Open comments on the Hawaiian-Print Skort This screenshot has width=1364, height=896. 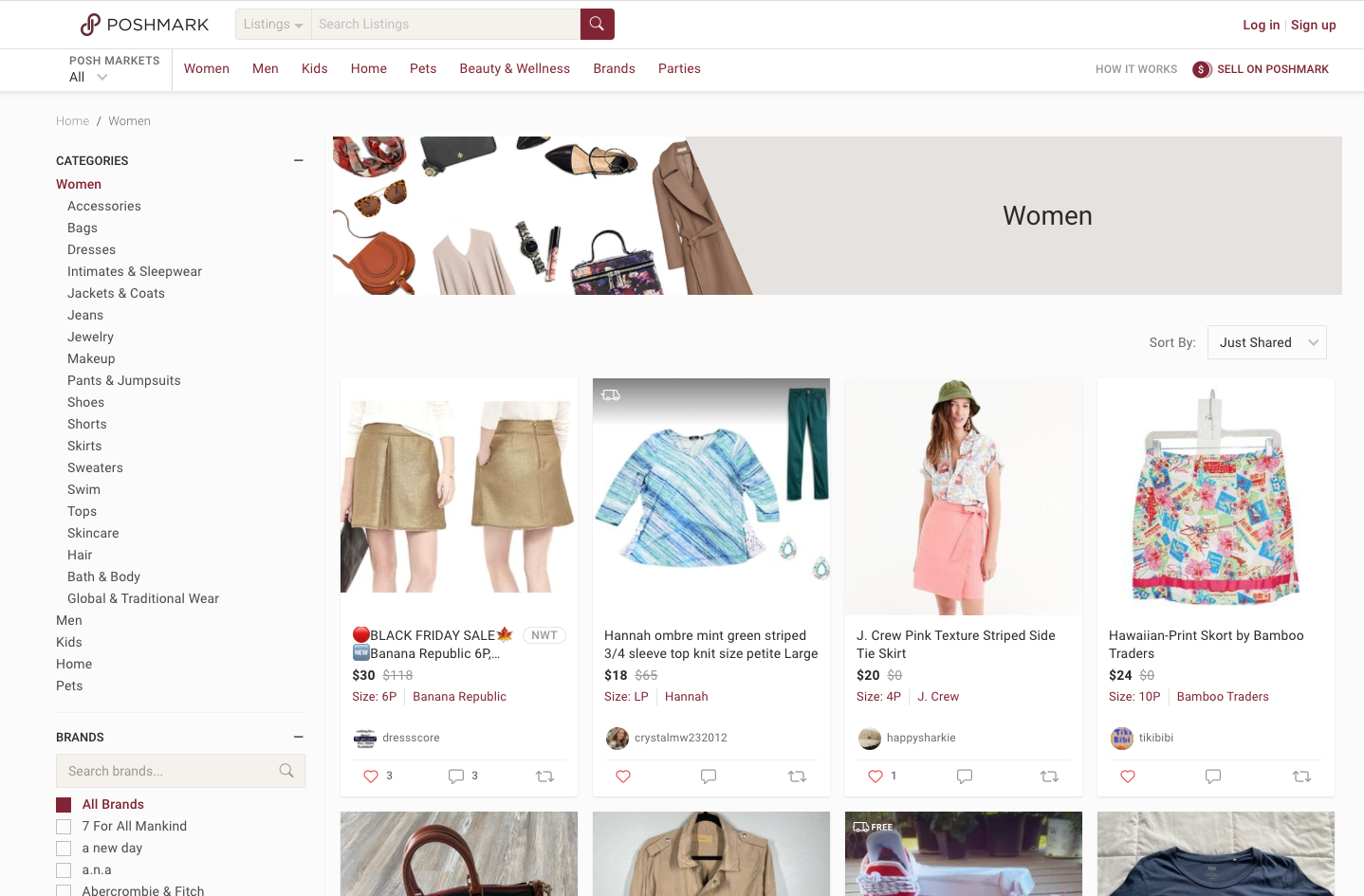1213,777
